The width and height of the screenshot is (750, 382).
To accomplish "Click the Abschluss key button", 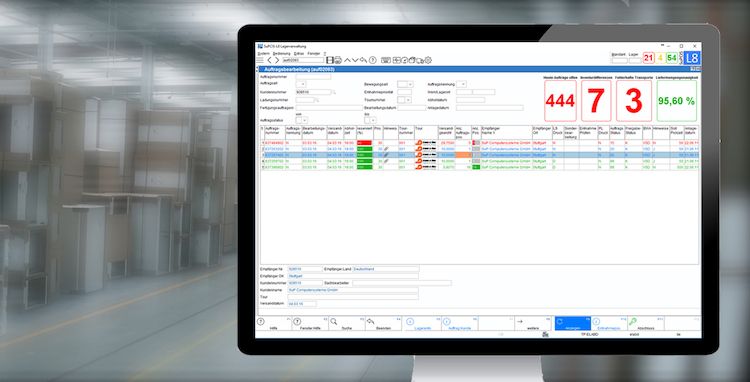I will [646, 324].
